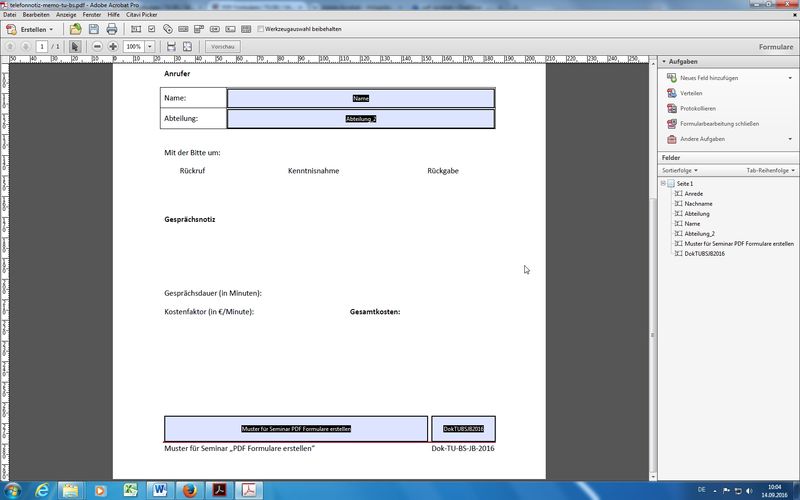This screenshot has width=800, height=500.
Task: Select the dropdown form field tool
Action: 199,29
